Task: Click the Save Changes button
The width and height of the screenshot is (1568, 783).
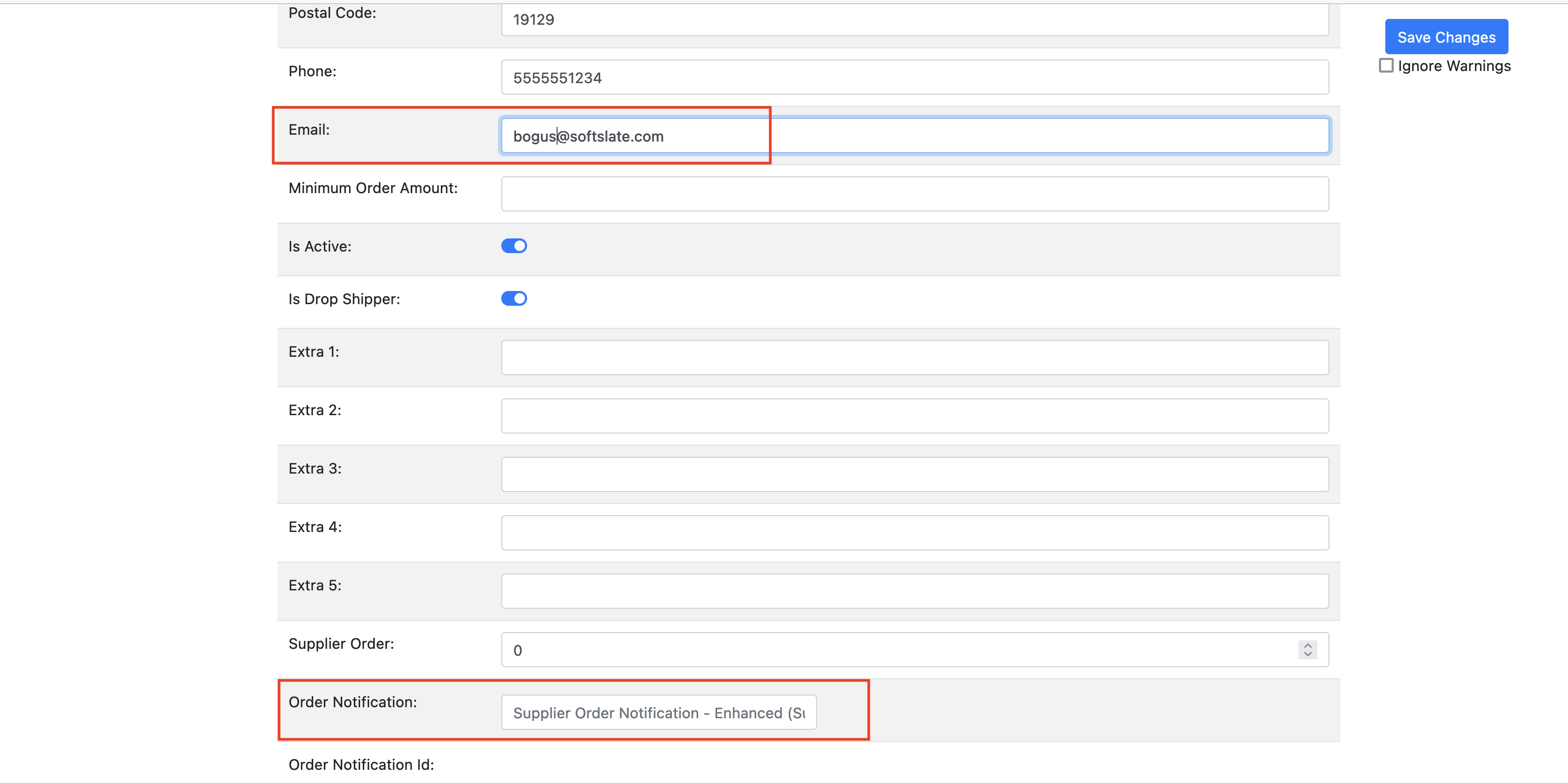Action: click(x=1446, y=36)
